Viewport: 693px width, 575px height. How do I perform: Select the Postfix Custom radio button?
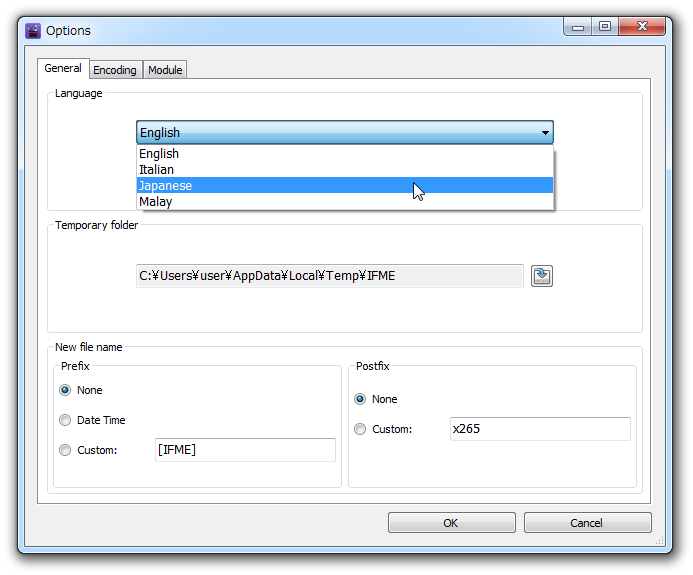click(360, 429)
